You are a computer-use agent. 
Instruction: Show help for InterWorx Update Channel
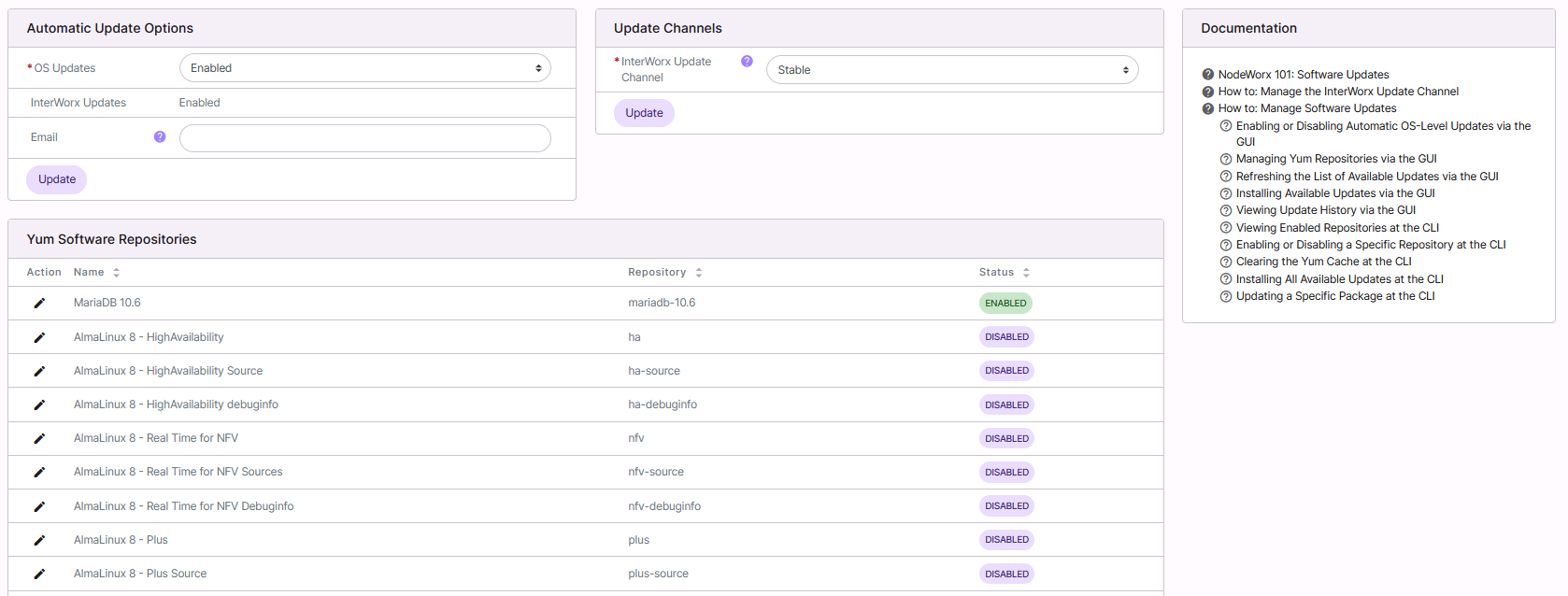click(747, 62)
